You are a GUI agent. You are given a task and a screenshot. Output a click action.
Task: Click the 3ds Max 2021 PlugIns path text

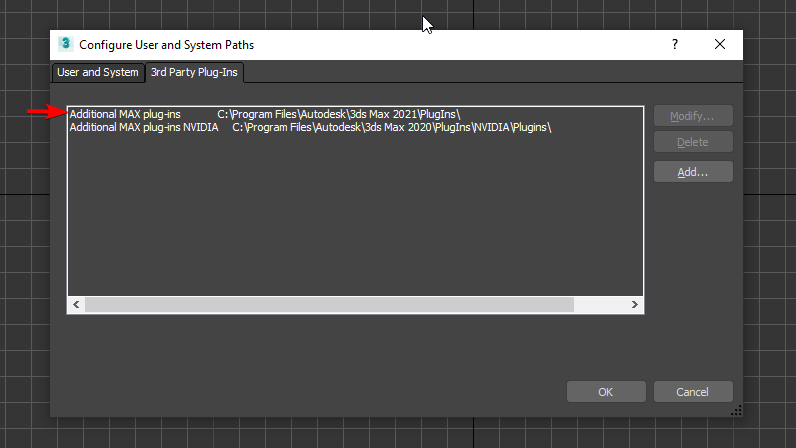338,115
